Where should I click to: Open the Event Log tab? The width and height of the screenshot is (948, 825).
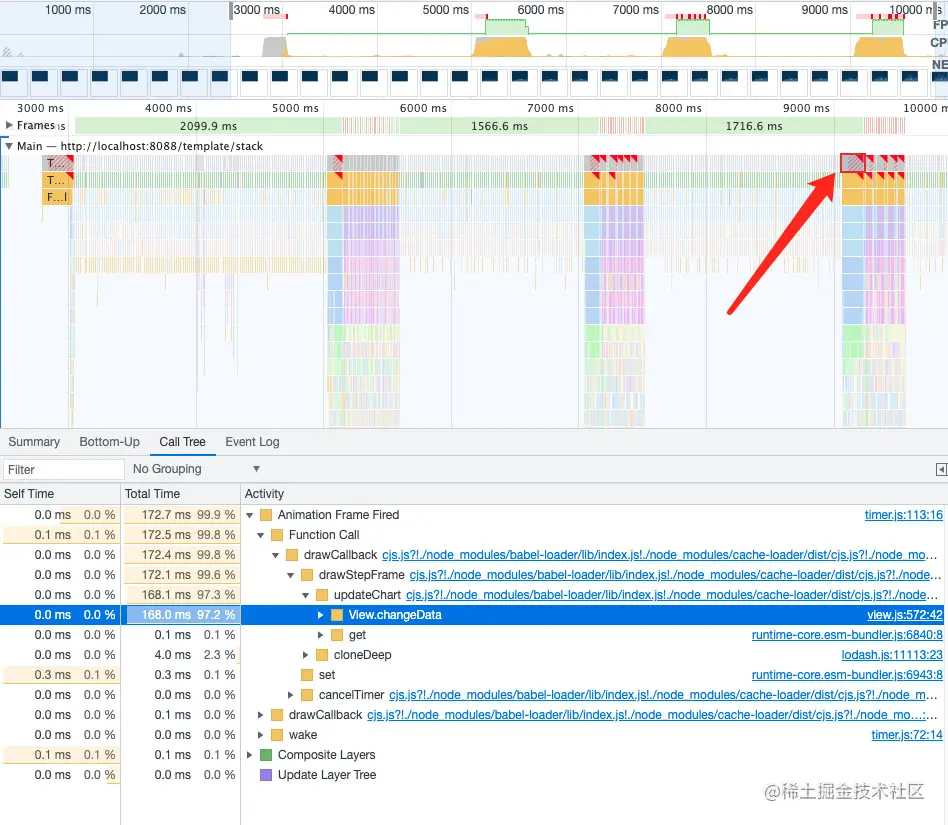click(252, 442)
